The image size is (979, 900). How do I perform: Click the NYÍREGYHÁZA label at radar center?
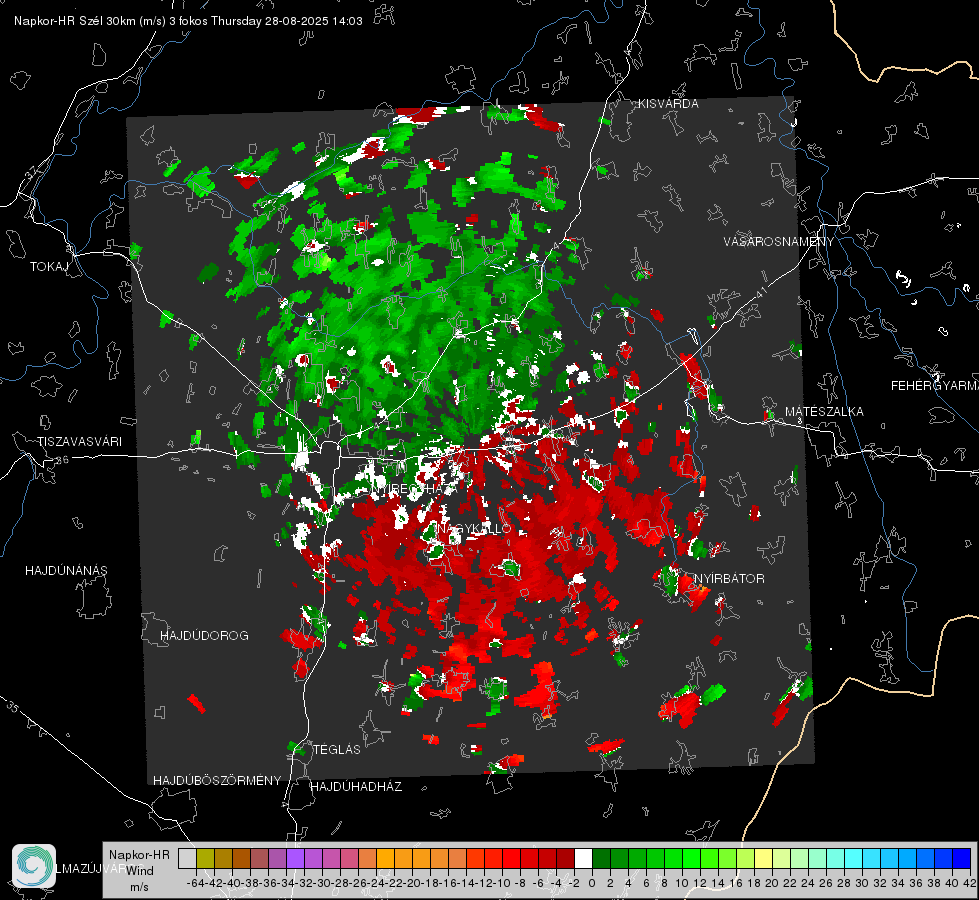(415, 489)
